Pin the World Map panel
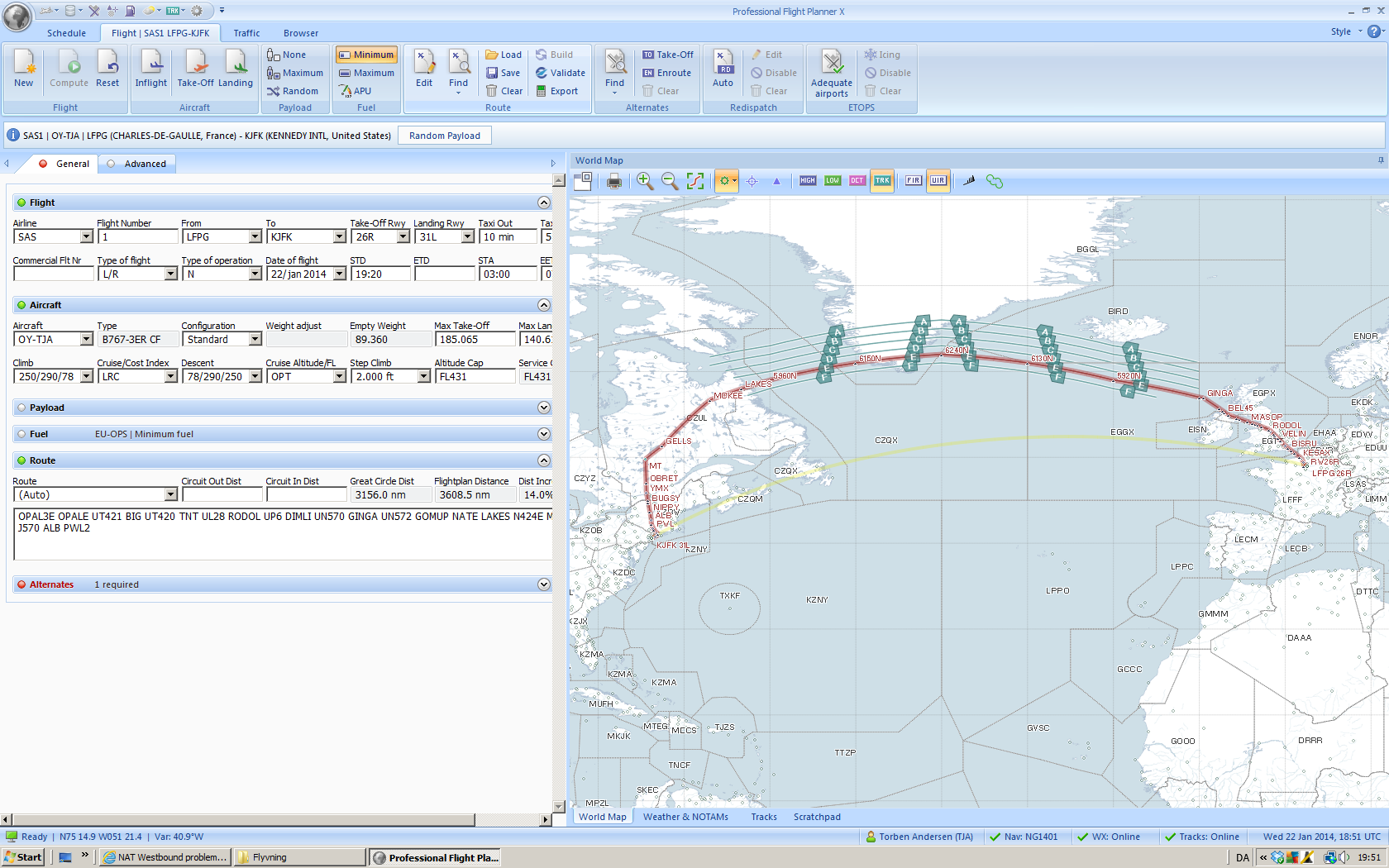Screen dimensions: 1389x868 (1380, 160)
